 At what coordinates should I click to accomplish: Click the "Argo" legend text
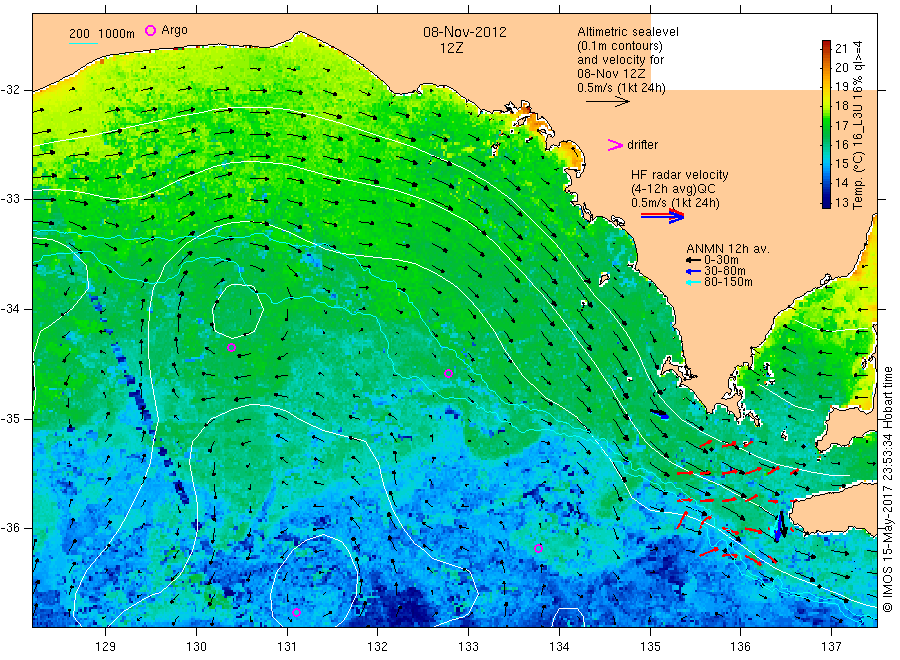click(x=174, y=30)
